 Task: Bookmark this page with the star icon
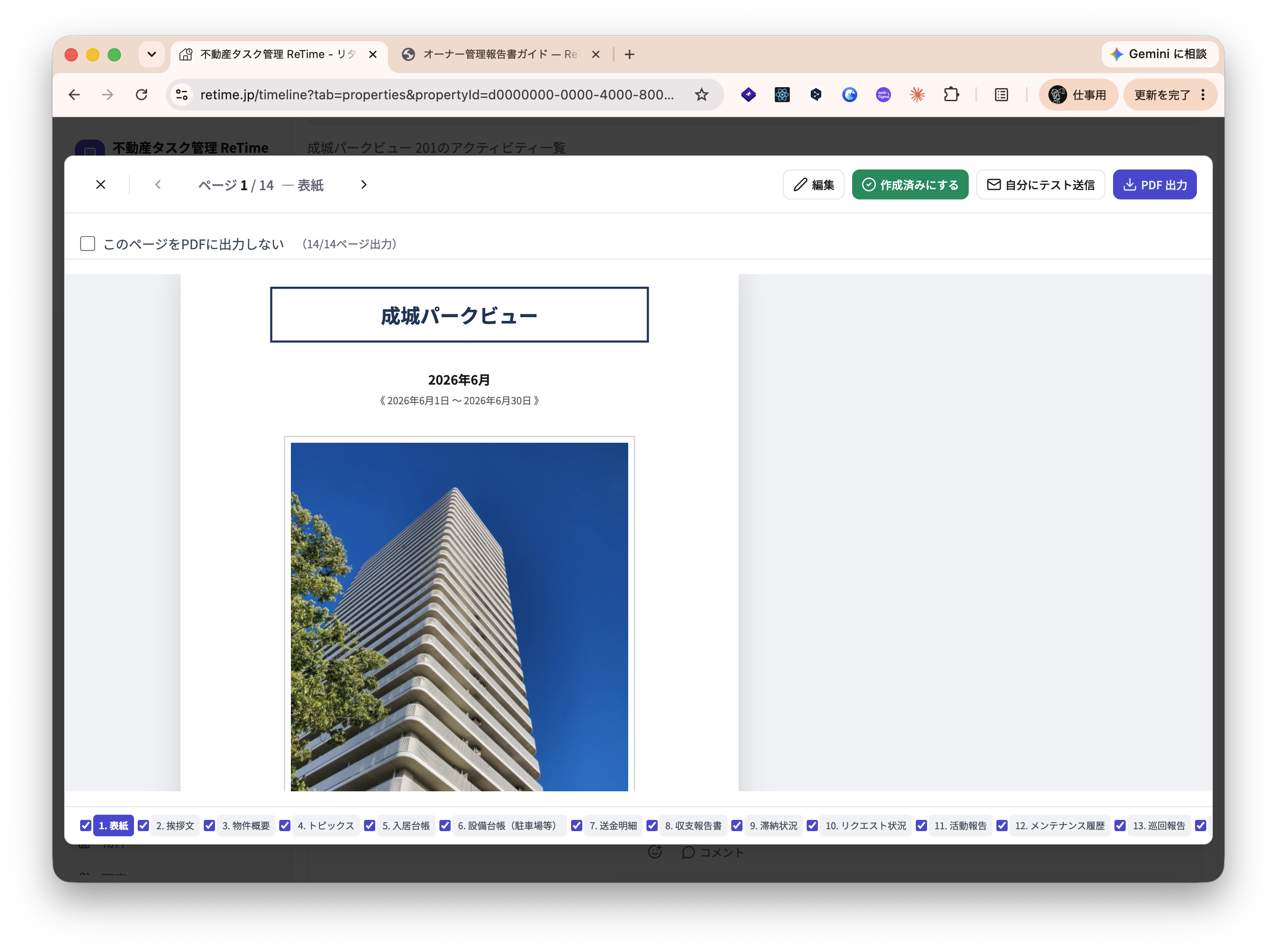pos(701,95)
